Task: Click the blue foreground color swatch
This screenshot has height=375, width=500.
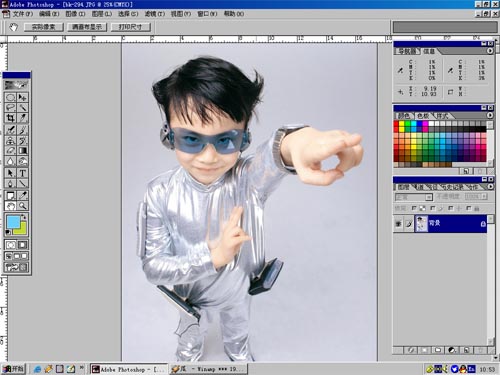Action: (x=13, y=222)
